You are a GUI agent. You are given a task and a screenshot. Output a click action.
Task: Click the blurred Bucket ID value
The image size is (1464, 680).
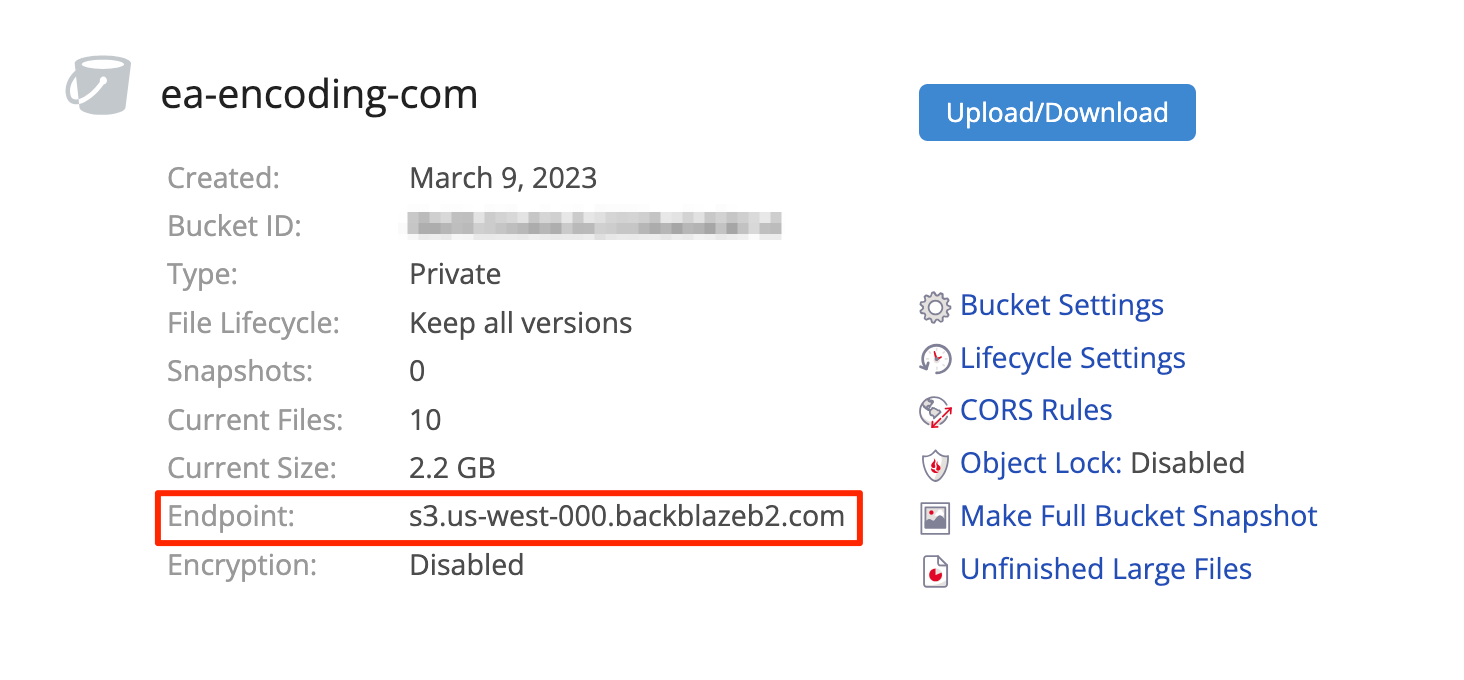(595, 225)
